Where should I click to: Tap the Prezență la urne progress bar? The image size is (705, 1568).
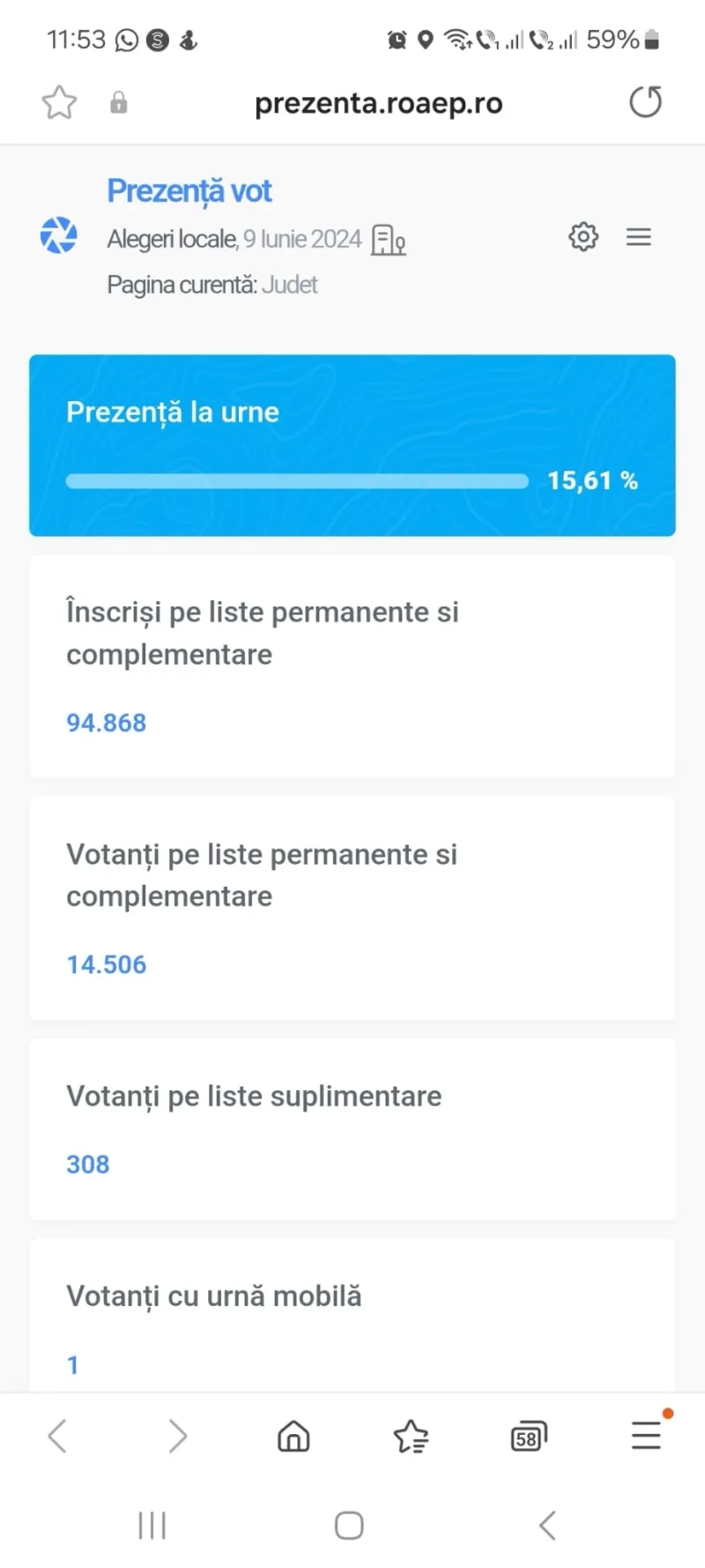coord(297,481)
